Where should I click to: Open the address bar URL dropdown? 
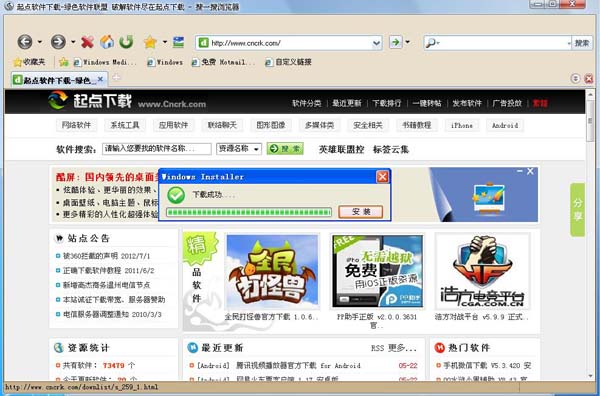[x=377, y=43]
